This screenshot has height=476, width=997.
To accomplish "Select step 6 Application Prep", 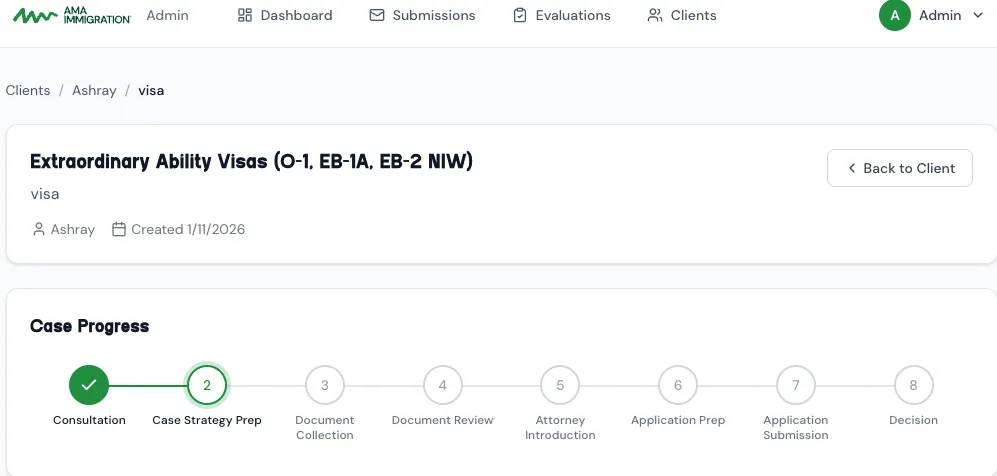I will [678, 385].
